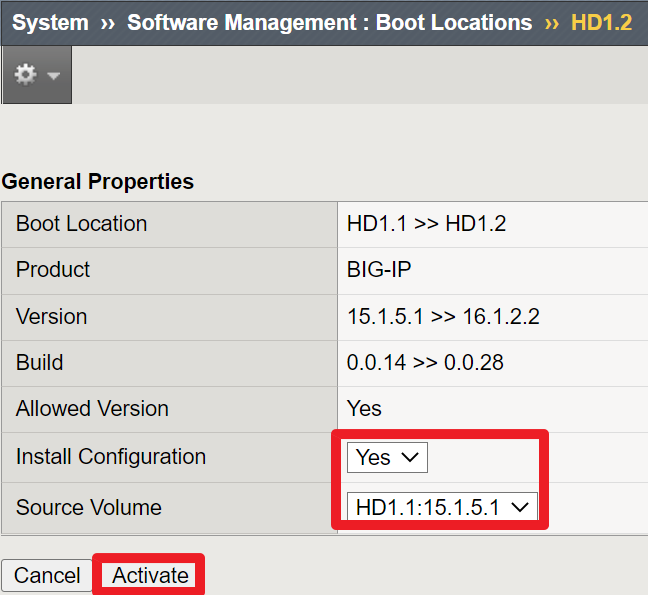This screenshot has height=595, width=648.
Task: Click the Boot Location label
Action: 81,224
